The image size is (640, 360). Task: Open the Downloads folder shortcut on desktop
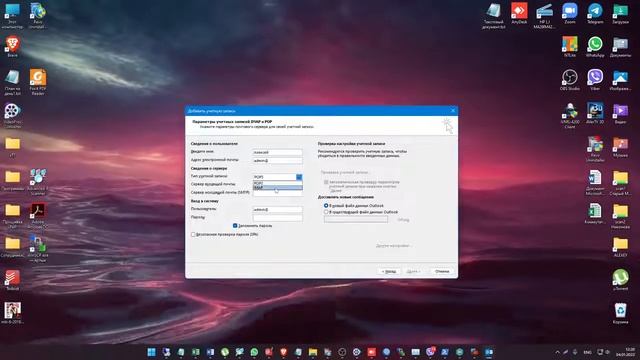pyautogui.click(x=620, y=13)
